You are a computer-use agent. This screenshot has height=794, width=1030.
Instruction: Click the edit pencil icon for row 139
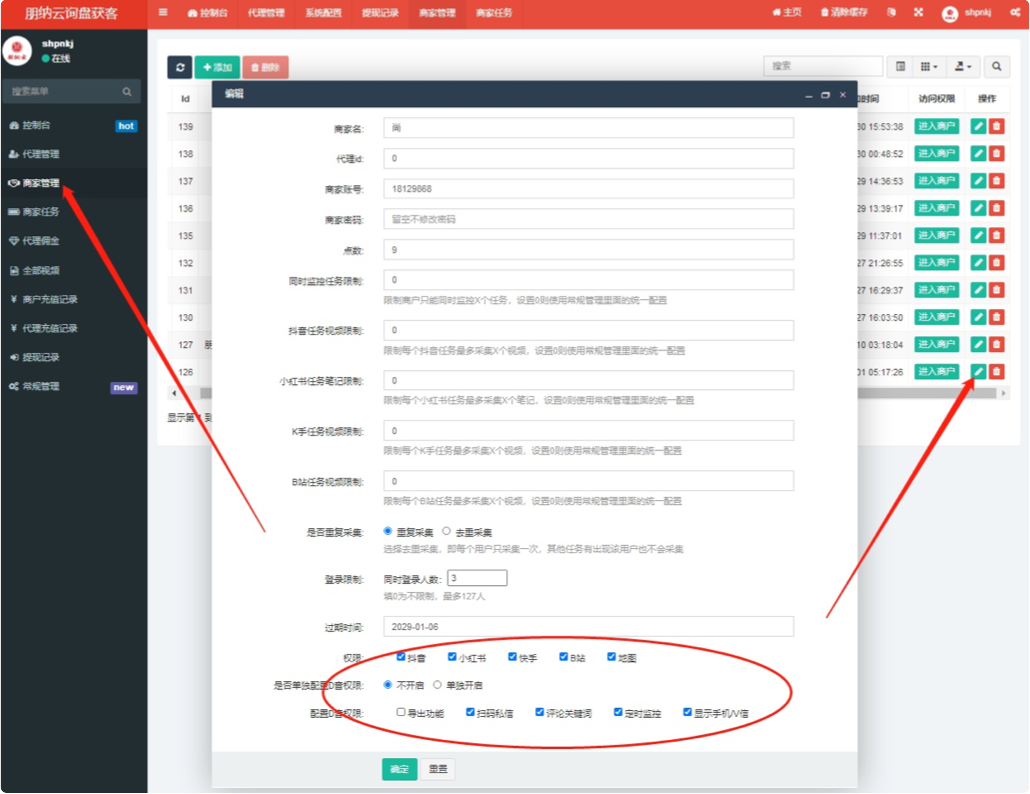978,126
